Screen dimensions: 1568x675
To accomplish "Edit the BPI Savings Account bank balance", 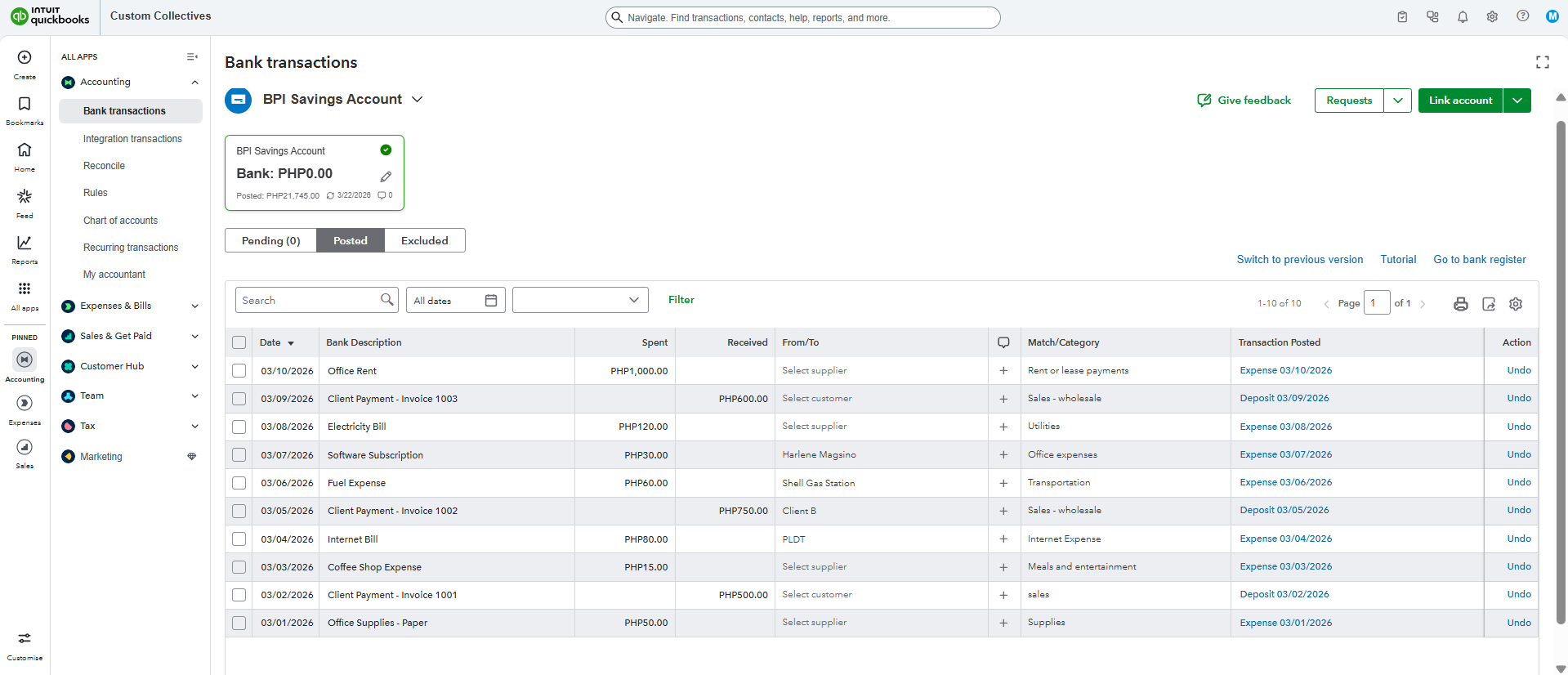I will coord(386,177).
